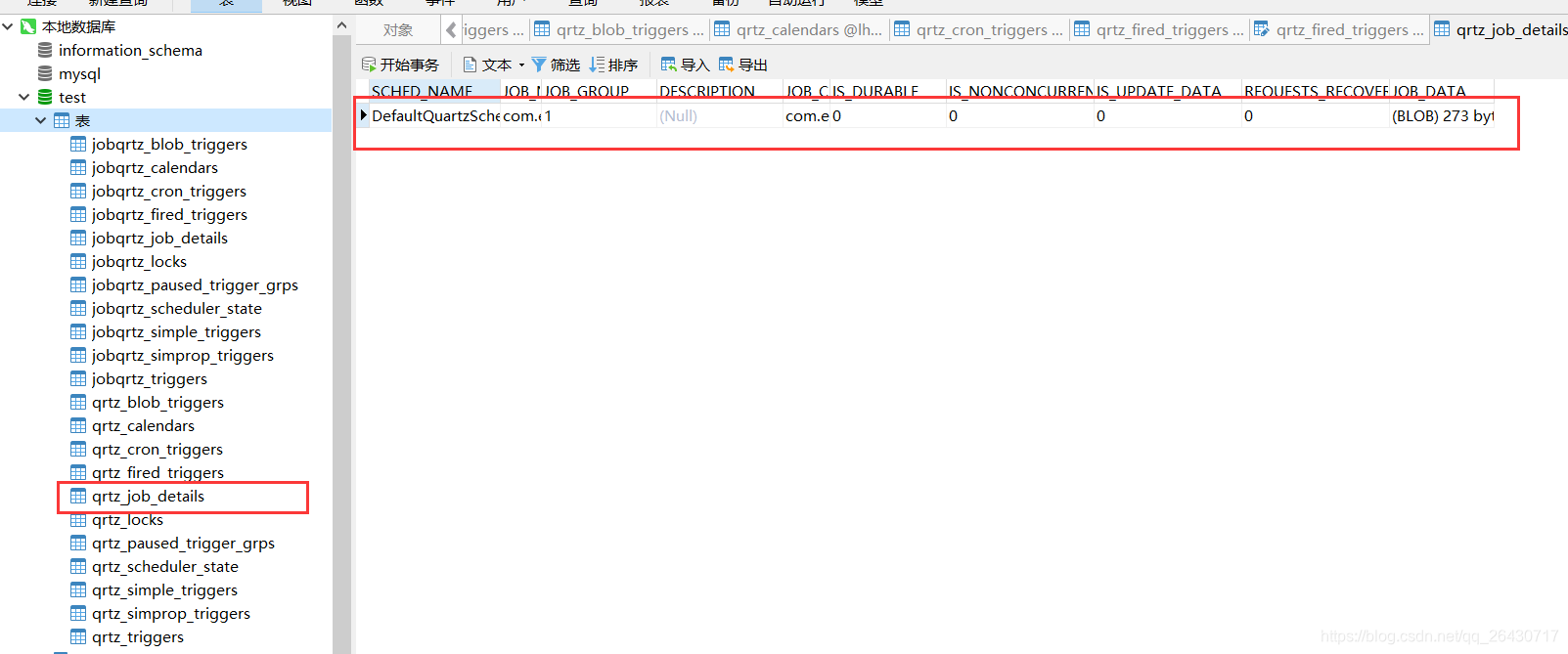
Task: Click the green test database icon
Action: [x=45, y=97]
